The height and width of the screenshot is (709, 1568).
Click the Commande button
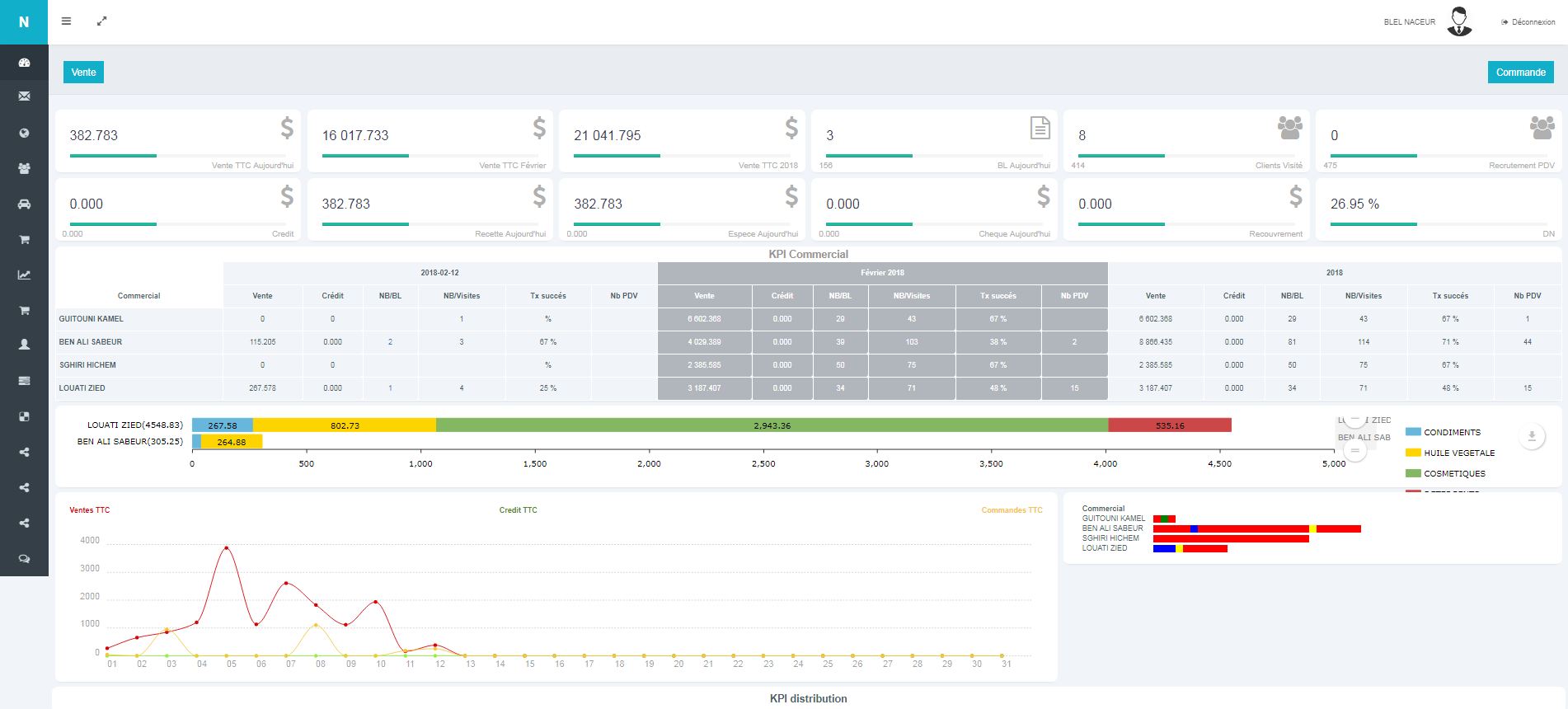(1520, 73)
